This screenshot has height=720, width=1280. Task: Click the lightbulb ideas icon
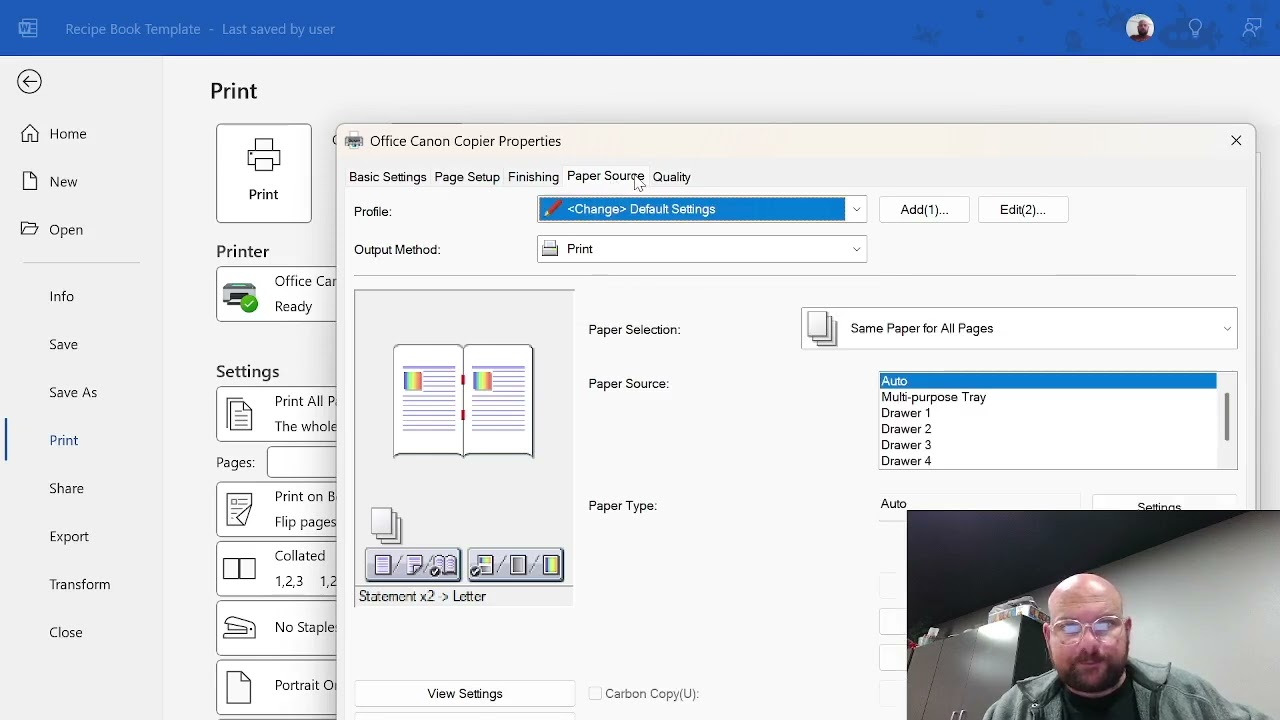click(x=1196, y=28)
